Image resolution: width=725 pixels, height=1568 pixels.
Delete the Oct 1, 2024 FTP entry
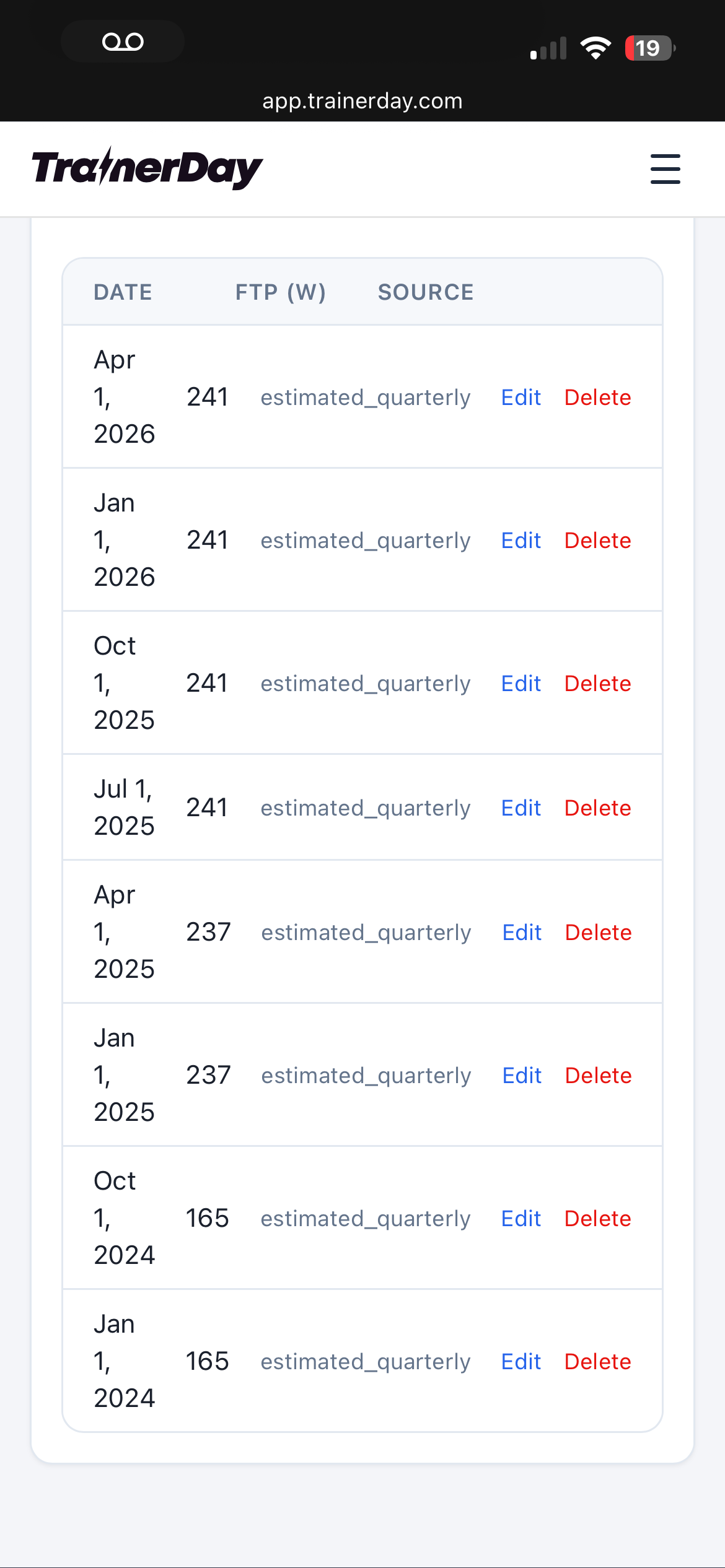597,1218
